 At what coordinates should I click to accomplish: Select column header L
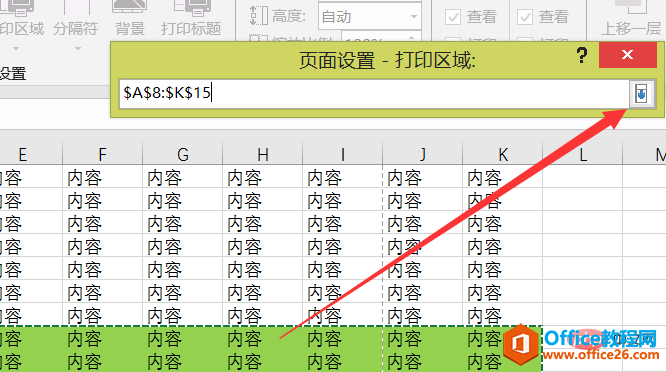click(583, 155)
